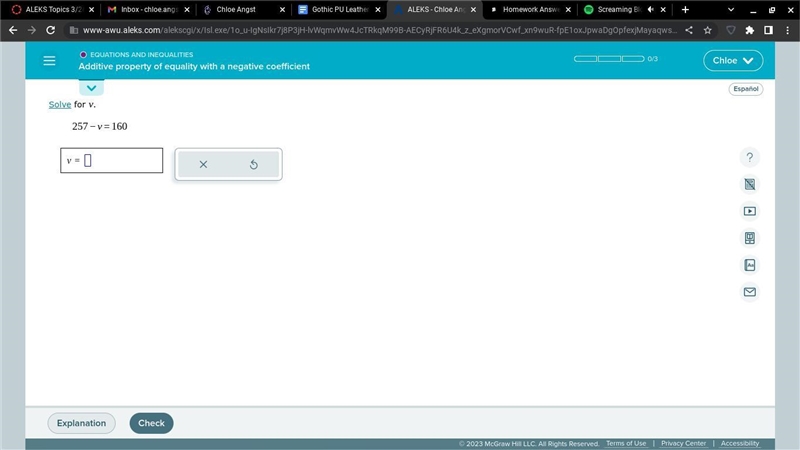Open the textbook eBook icon

(x=749, y=238)
